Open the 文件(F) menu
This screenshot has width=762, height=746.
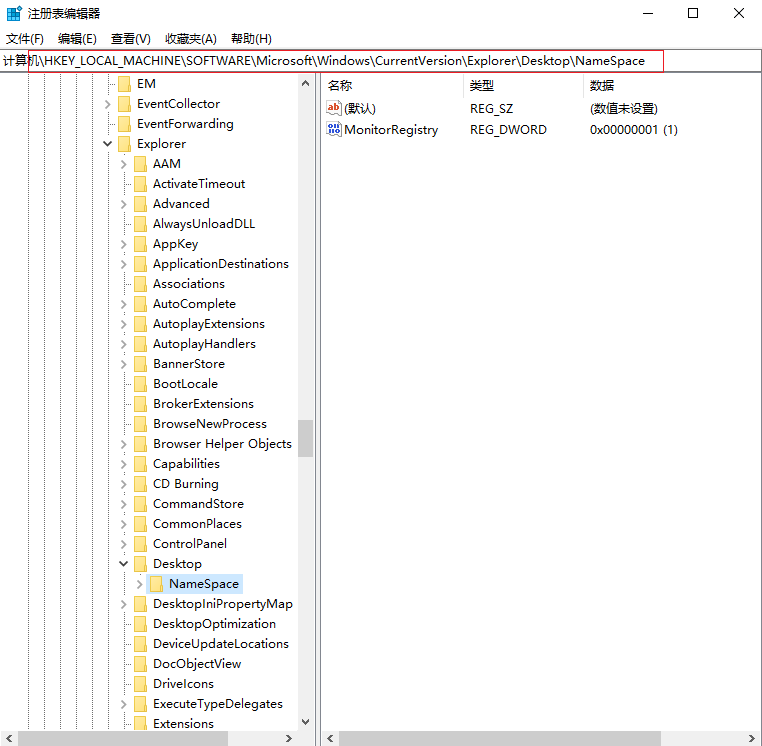point(25,39)
